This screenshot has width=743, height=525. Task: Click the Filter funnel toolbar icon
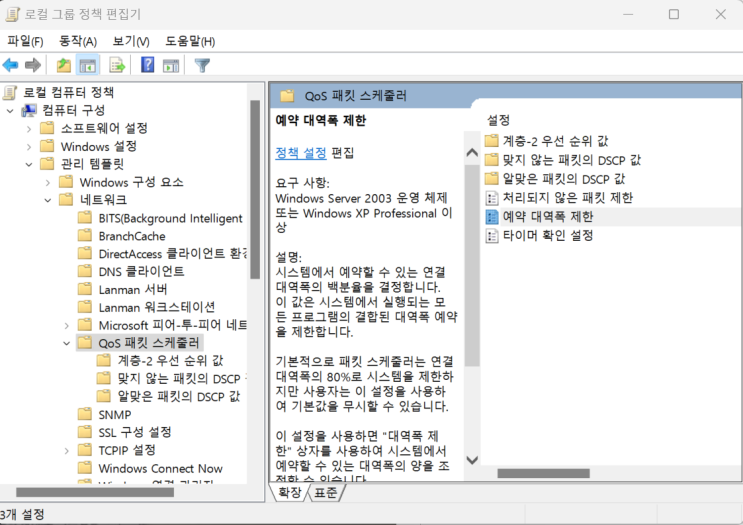point(202,65)
